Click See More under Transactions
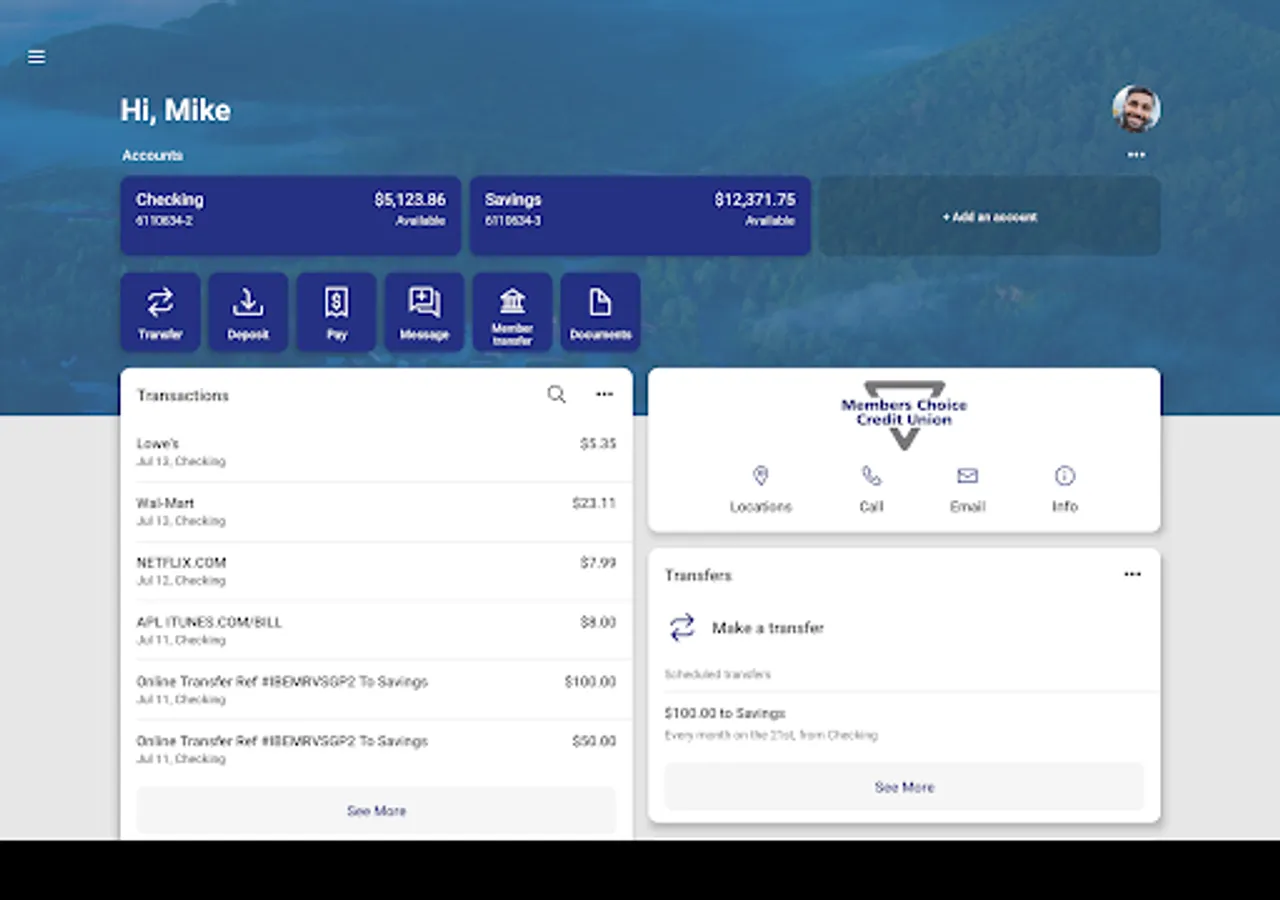The image size is (1280, 900). tap(376, 810)
